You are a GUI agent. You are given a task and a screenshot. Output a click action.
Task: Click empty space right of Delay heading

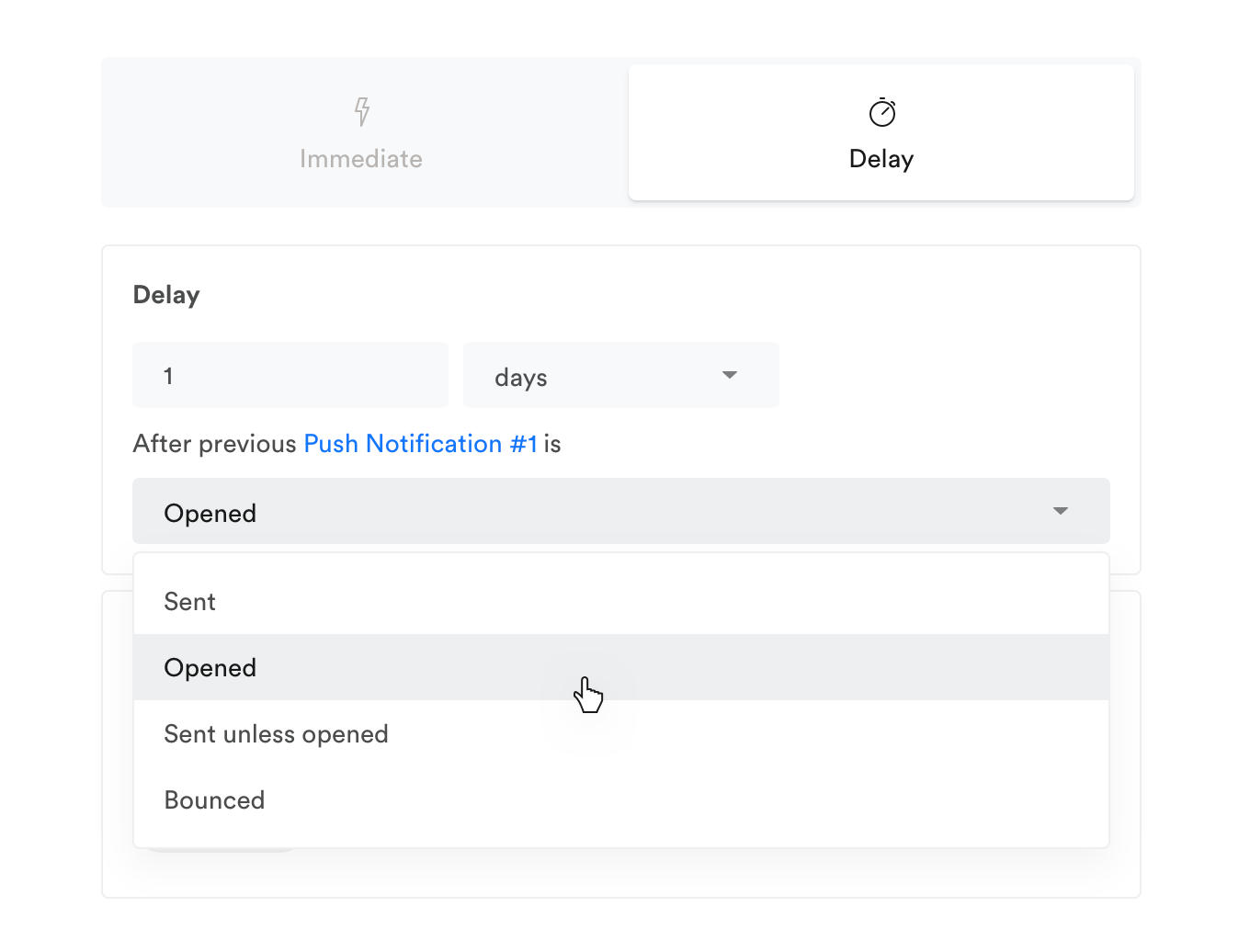pos(643,295)
